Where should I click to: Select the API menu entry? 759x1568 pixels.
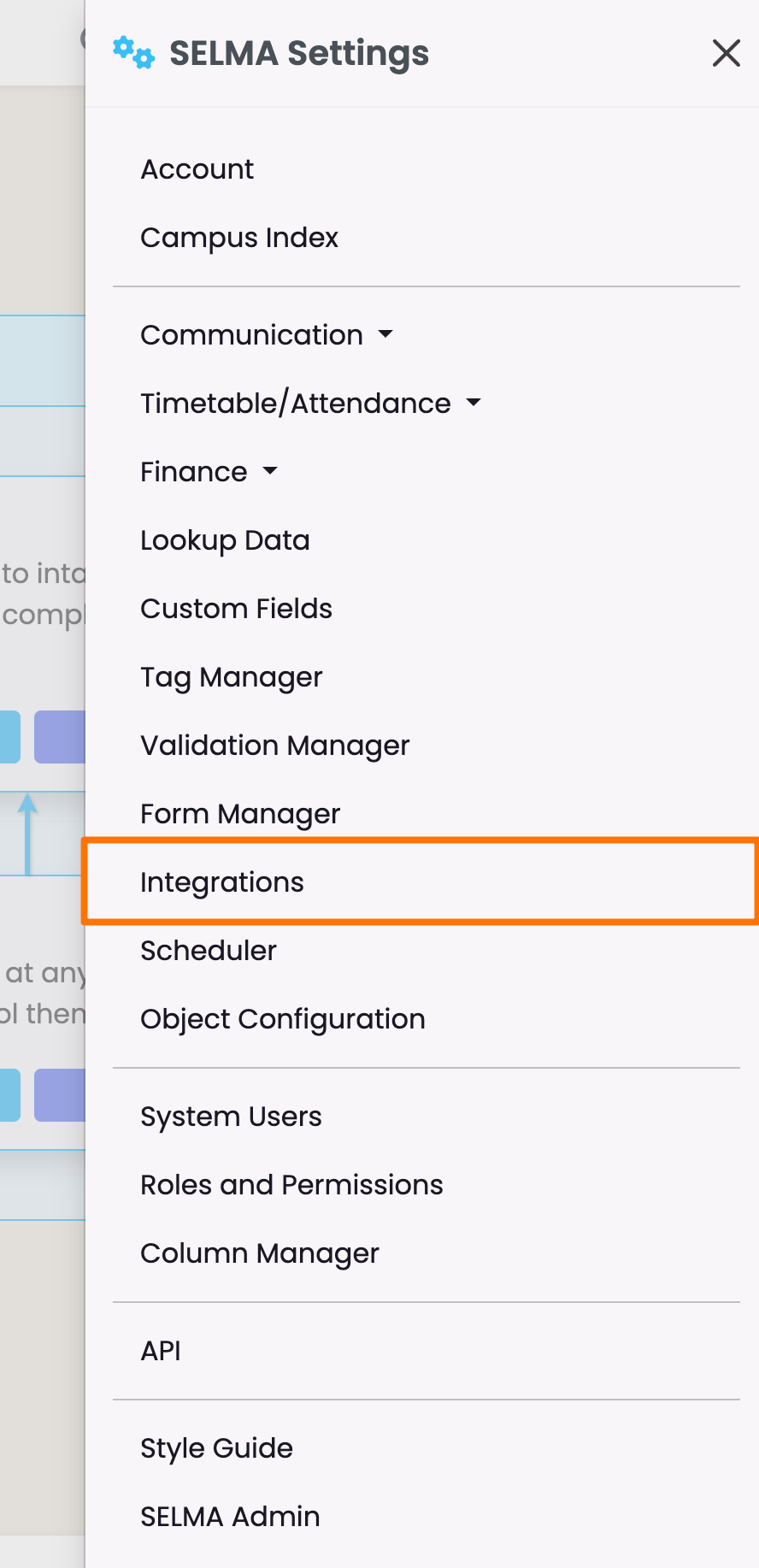pyautogui.click(x=161, y=1351)
